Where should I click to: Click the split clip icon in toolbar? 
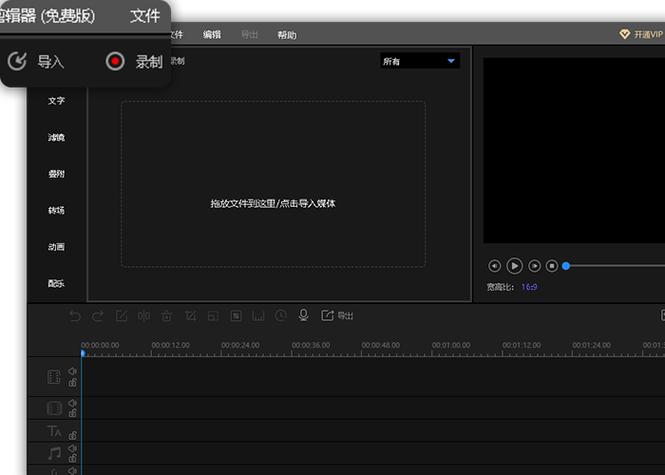click(144, 316)
